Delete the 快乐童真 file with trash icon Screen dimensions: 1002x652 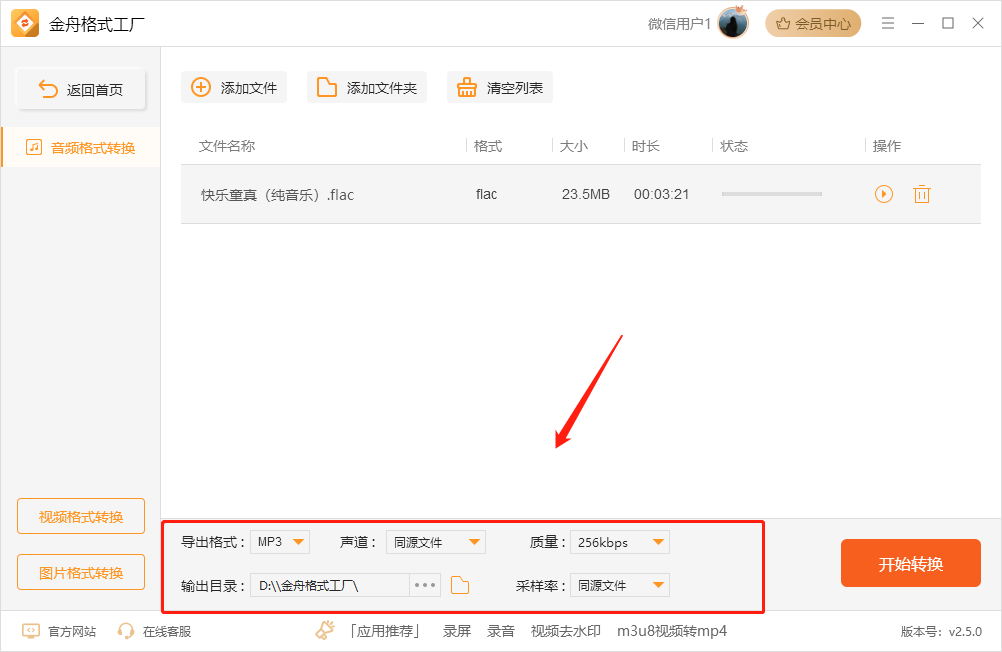(x=921, y=194)
